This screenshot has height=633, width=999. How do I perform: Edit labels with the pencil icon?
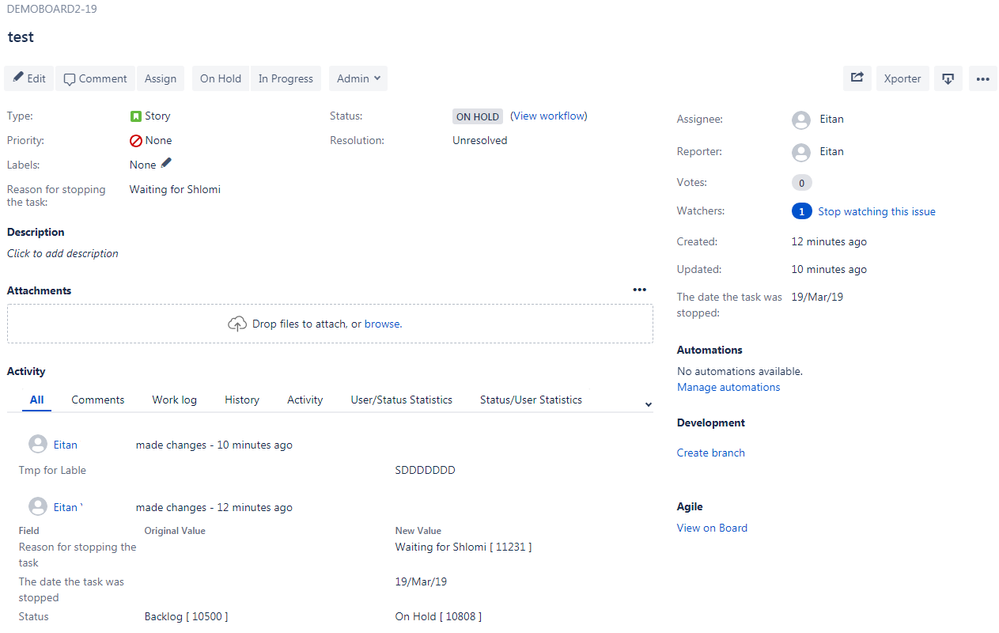[x=166, y=163]
